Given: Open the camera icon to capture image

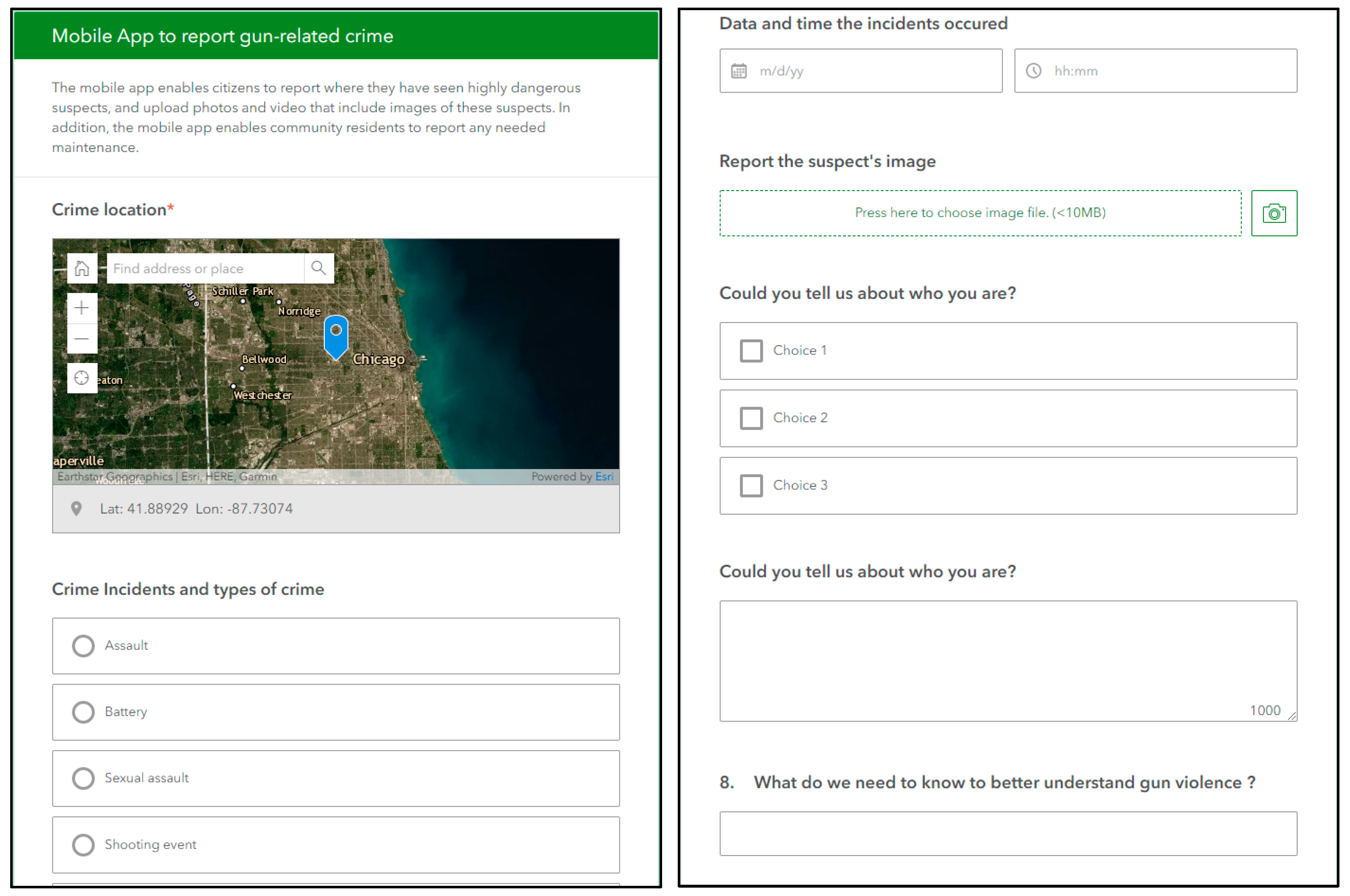Looking at the screenshot, I should click(x=1274, y=213).
